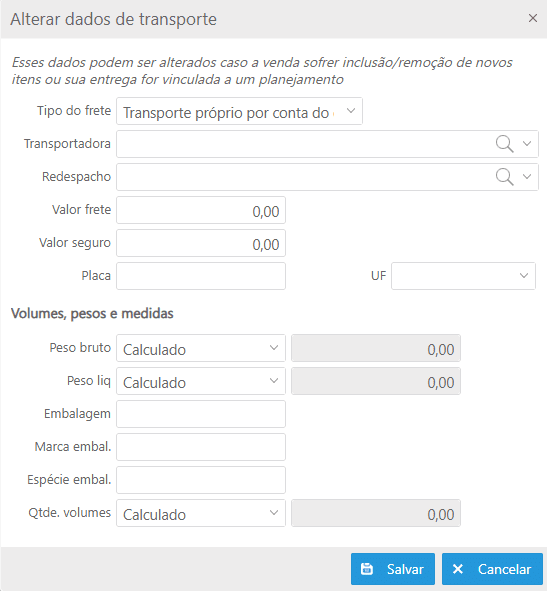Click the Transportadora search magnifier icon

point(504,144)
